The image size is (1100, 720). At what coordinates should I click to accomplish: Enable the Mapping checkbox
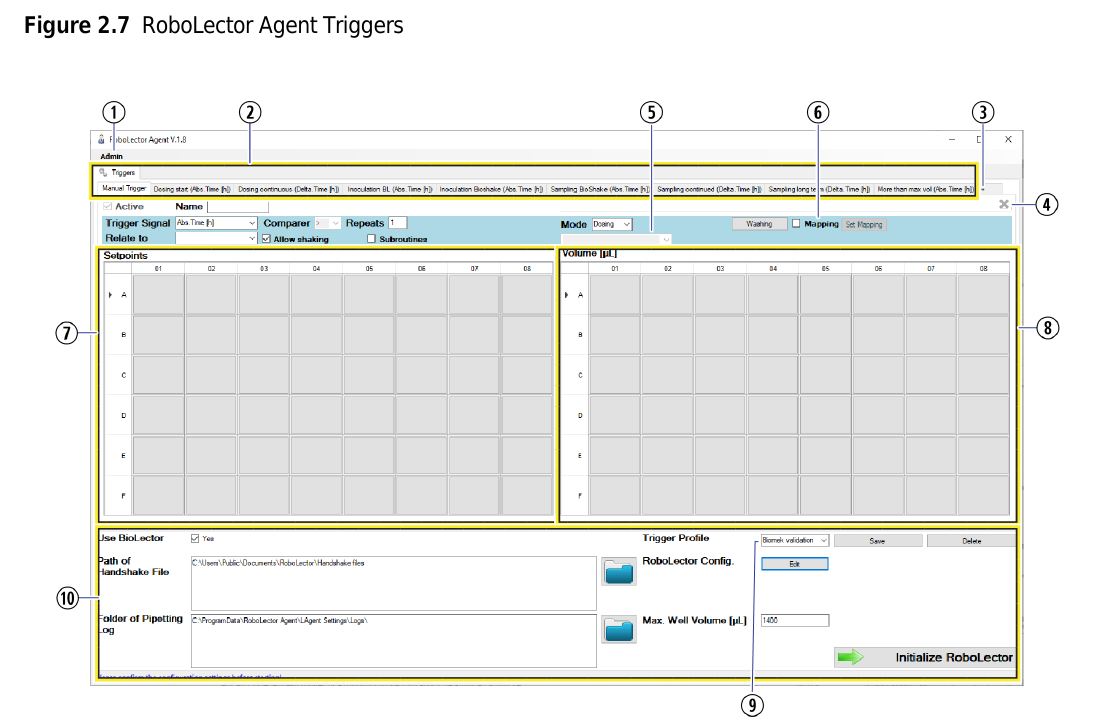coord(796,223)
